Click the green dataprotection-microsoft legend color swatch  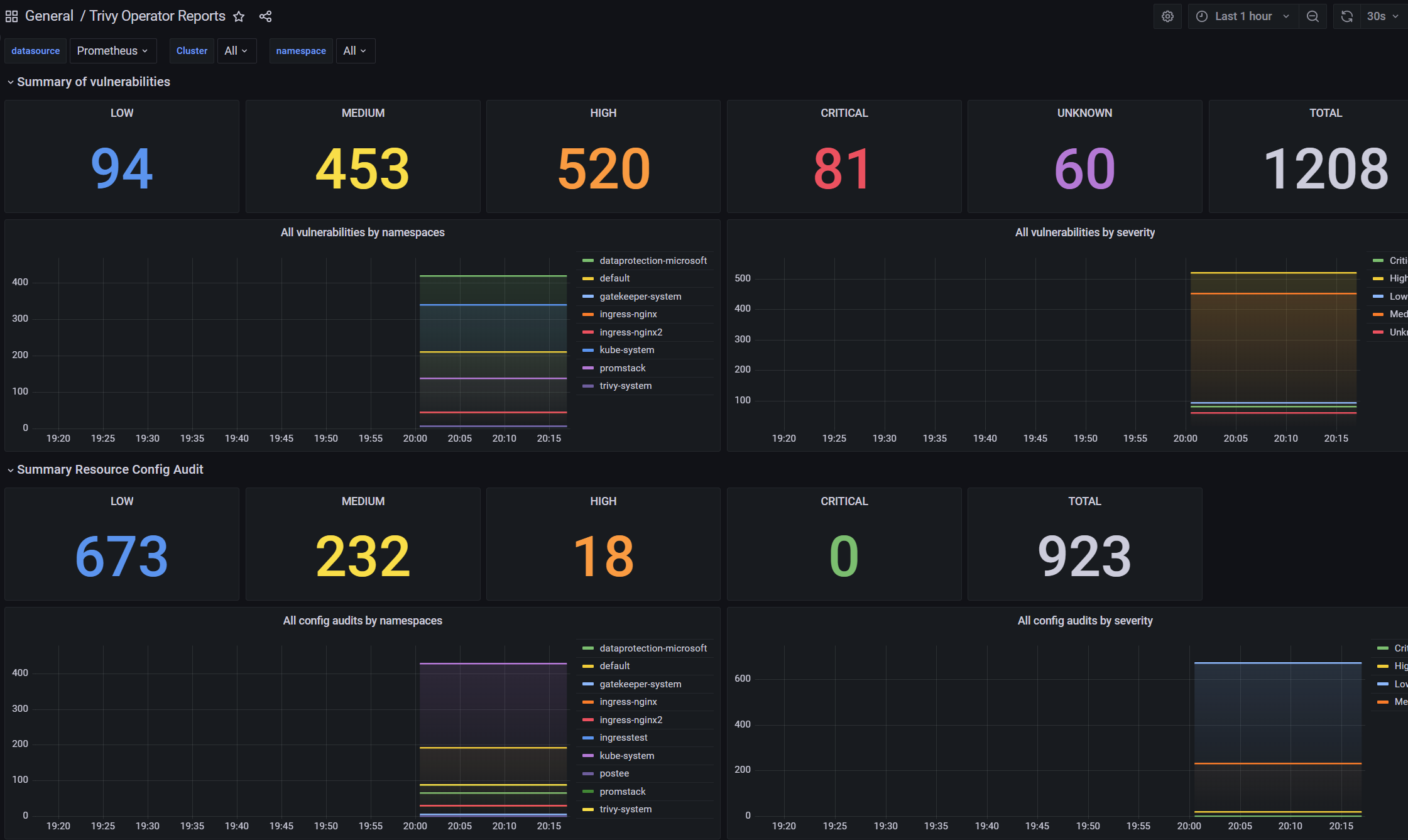pyautogui.click(x=587, y=261)
